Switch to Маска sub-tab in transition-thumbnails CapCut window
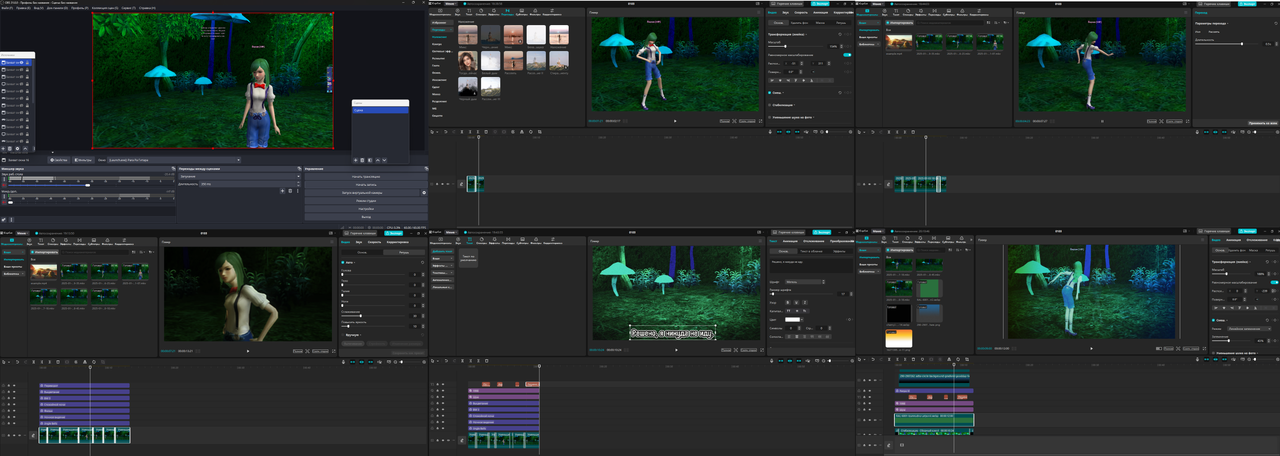 tap(820, 23)
